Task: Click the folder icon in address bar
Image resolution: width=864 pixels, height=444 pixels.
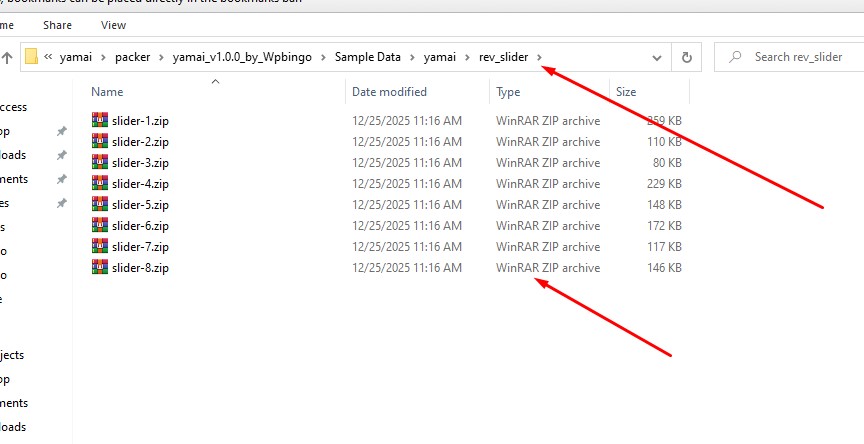Action: point(31,57)
